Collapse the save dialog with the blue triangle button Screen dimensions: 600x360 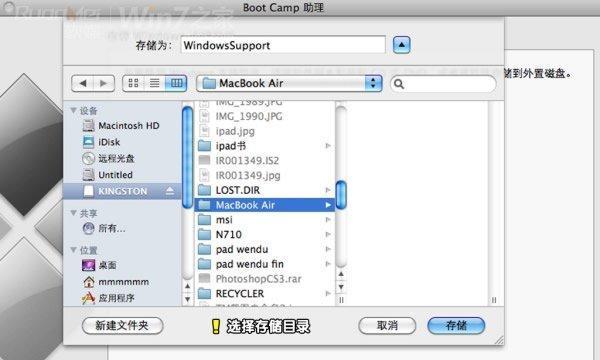pyautogui.click(x=401, y=45)
